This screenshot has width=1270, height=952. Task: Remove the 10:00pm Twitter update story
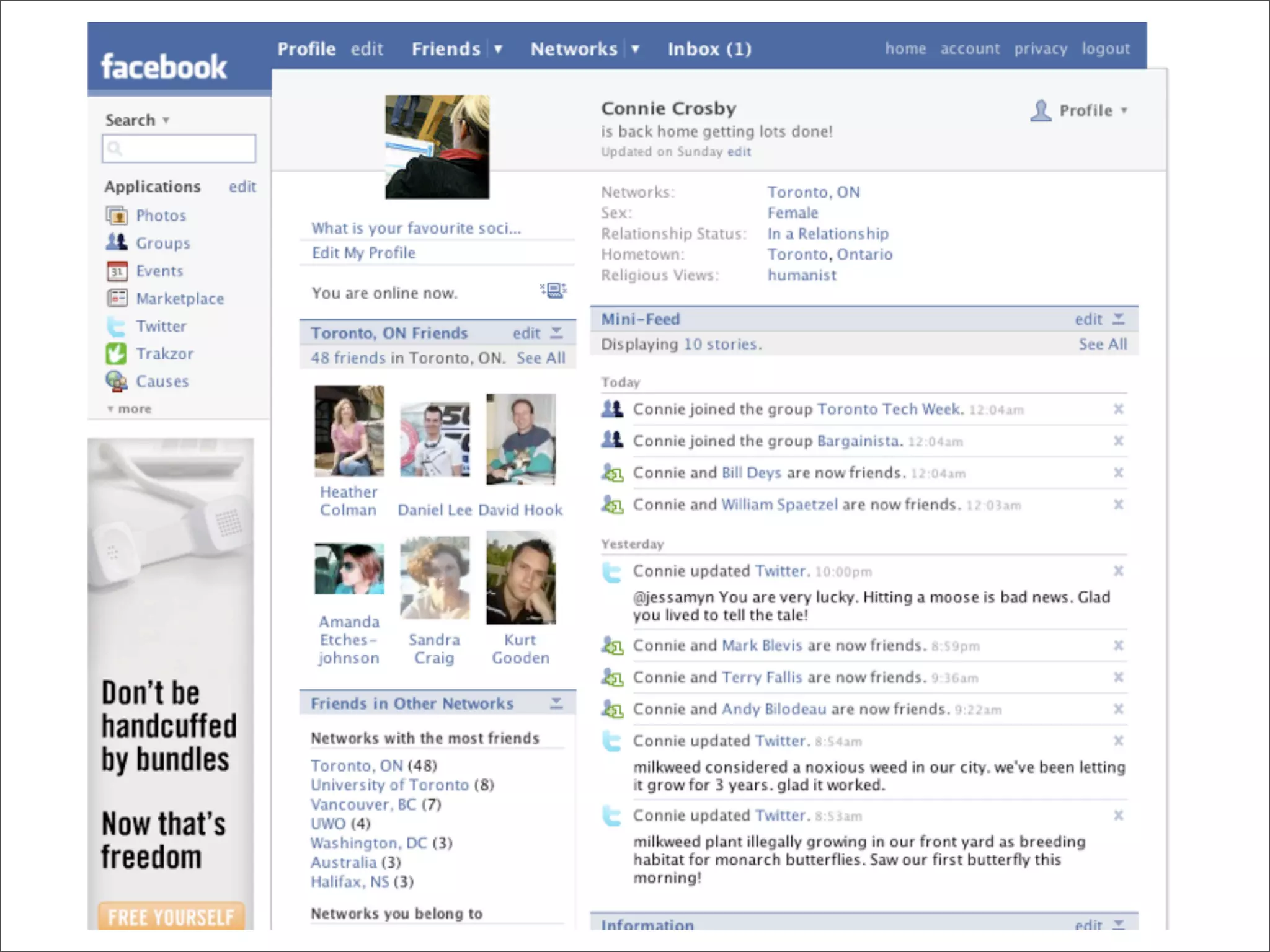click(x=1118, y=571)
